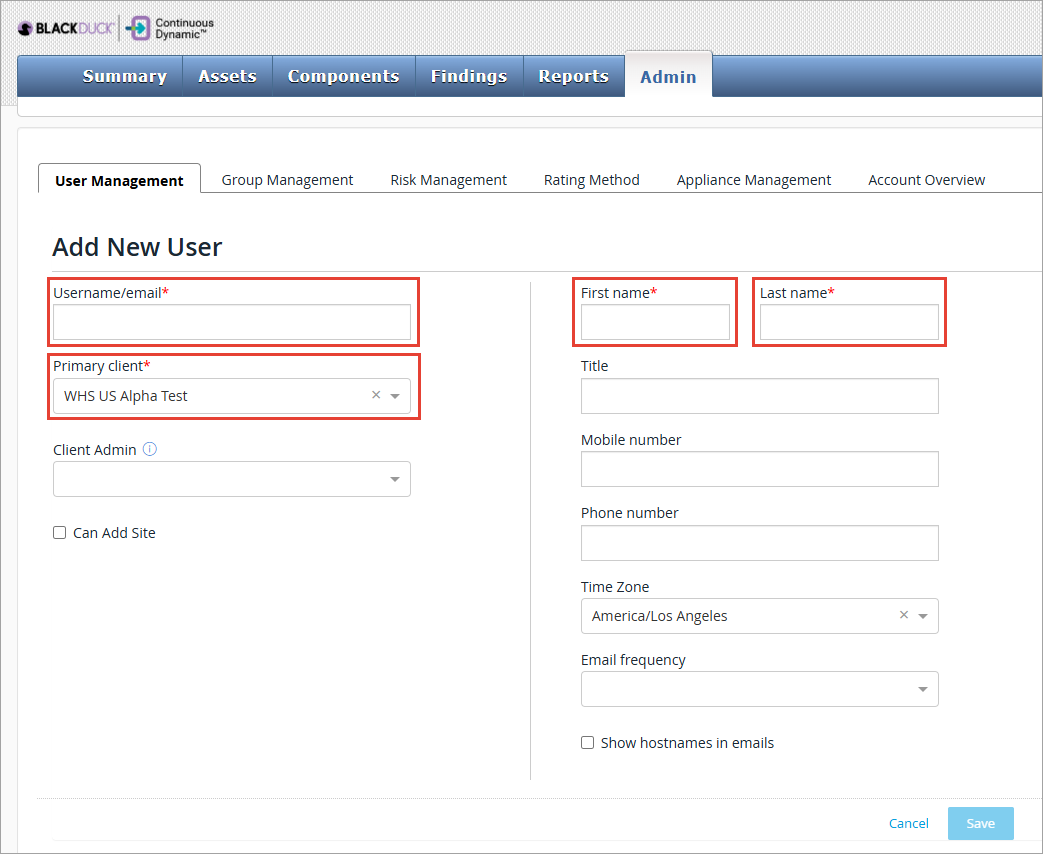The height and width of the screenshot is (854, 1043).
Task: Clear the America/Los Angeles time zone selection
Action: point(903,615)
